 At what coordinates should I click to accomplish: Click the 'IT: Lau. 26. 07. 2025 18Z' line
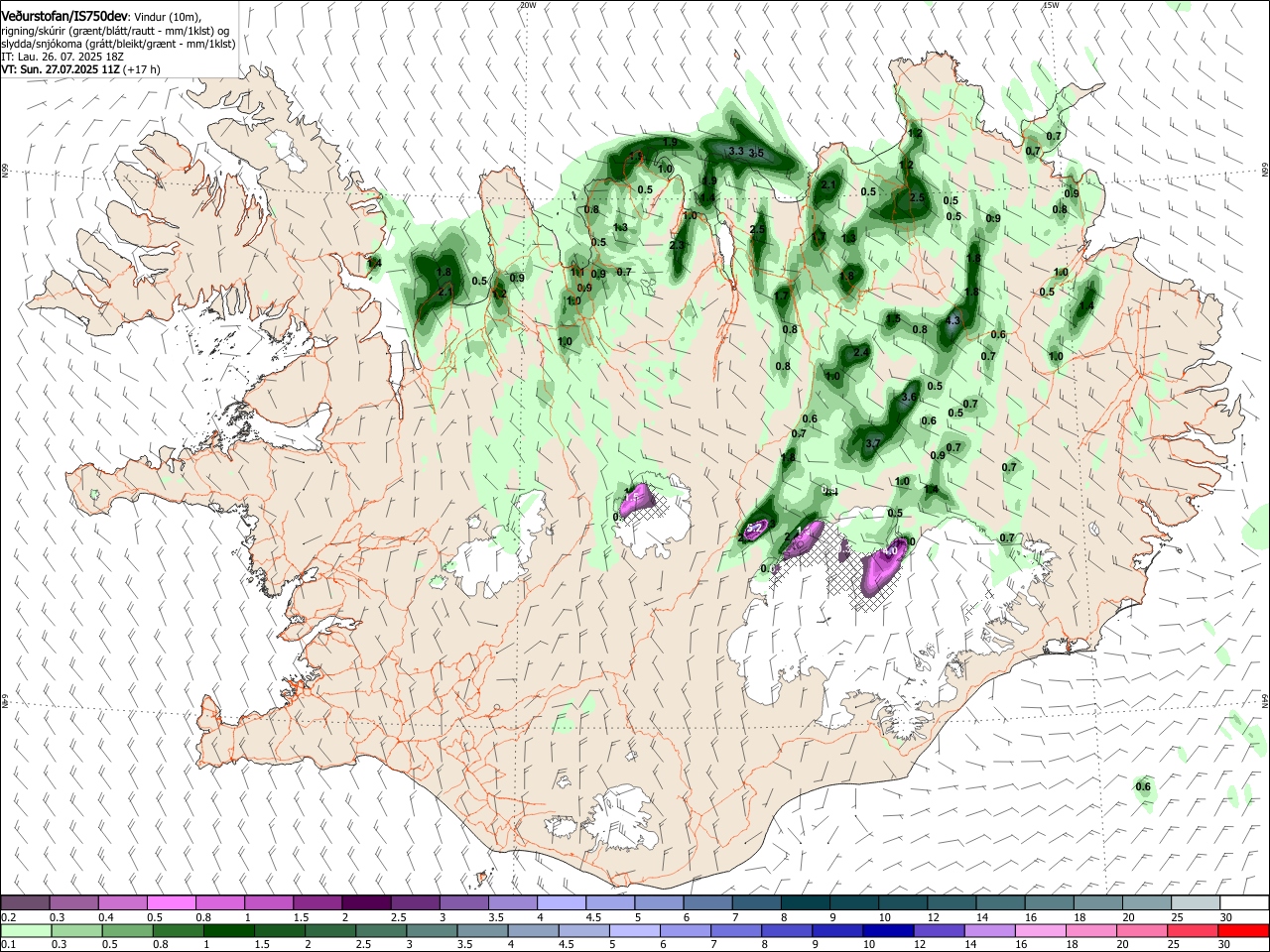click(63, 57)
